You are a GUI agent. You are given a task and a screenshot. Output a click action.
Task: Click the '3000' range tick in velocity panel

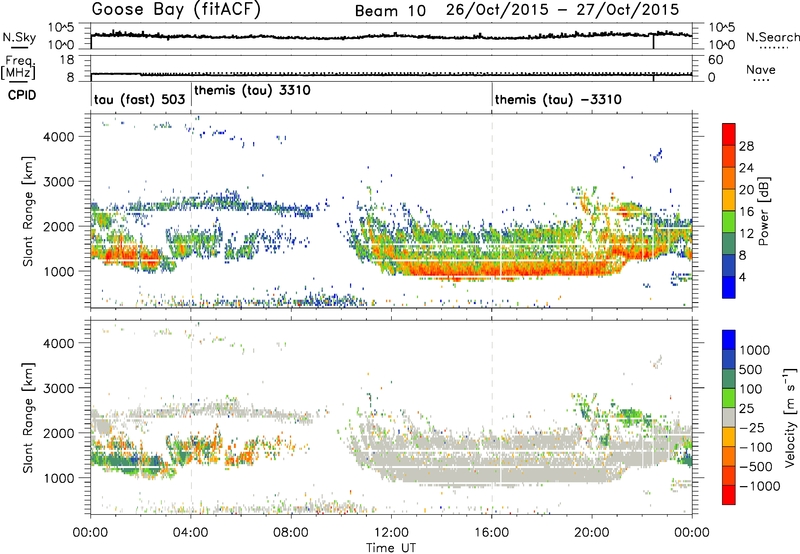(59, 388)
